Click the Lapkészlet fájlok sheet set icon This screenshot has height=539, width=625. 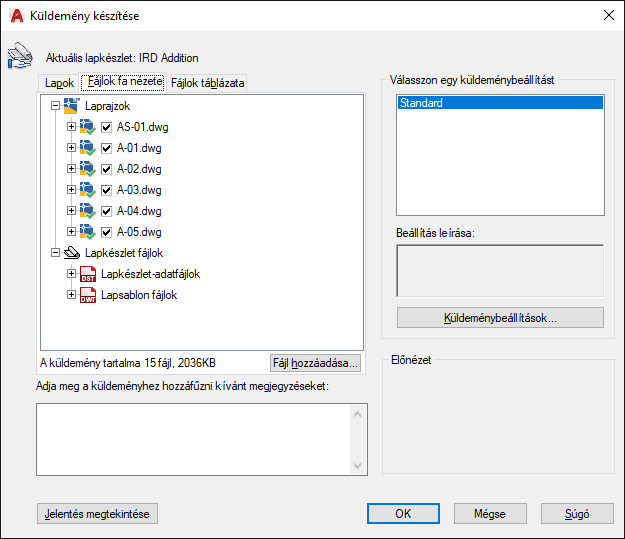[x=72, y=253]
